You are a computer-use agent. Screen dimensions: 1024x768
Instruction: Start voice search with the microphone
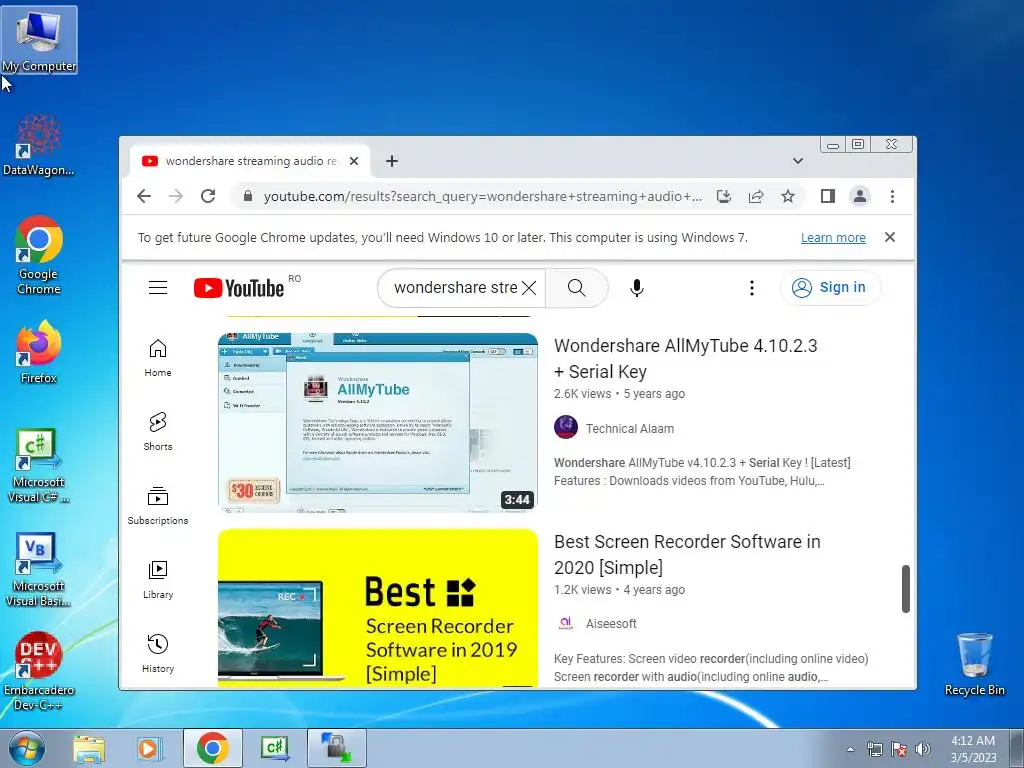point(637,288)
